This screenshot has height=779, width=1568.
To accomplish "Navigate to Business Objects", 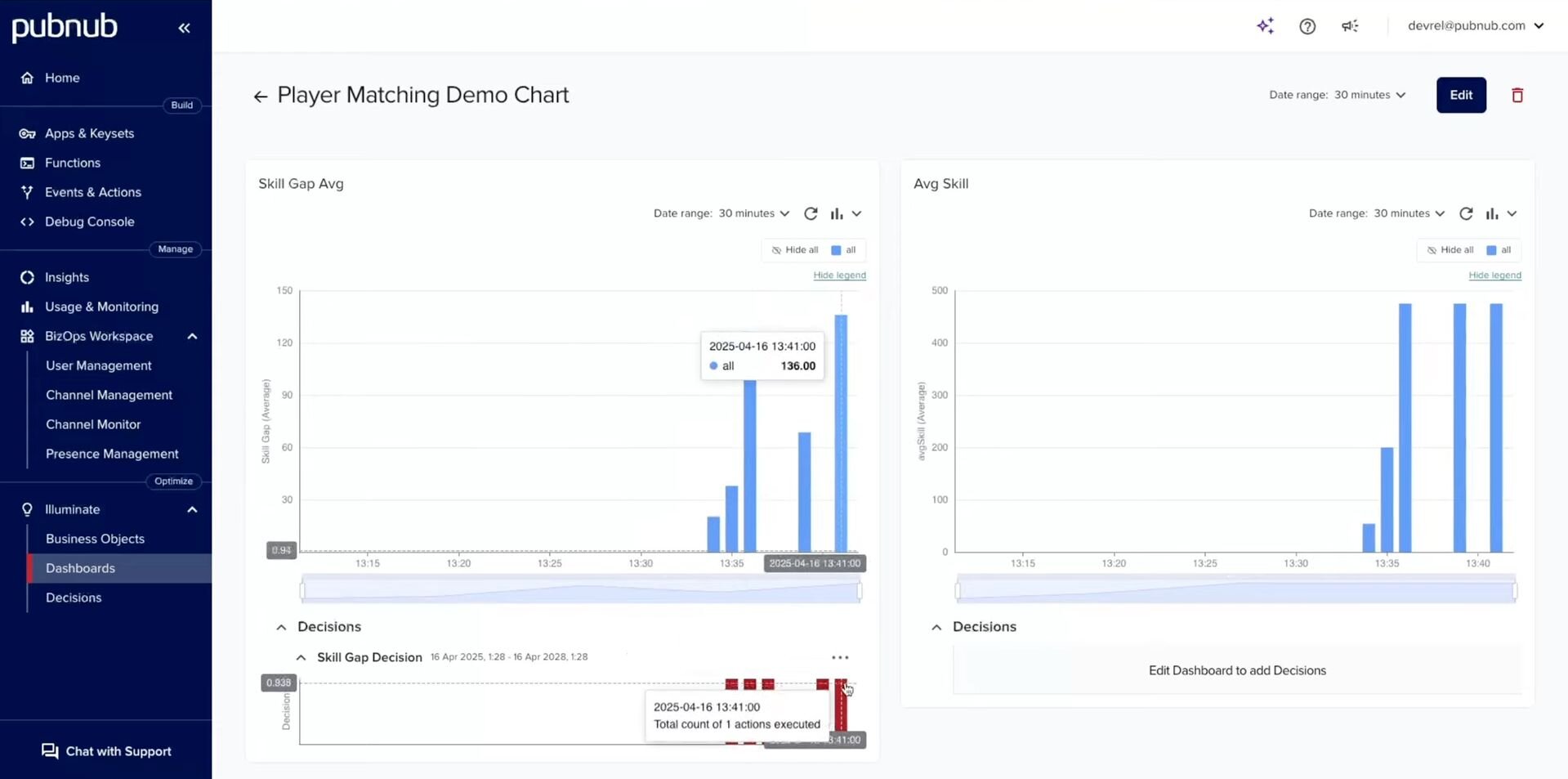I will pyautogui.click(x=95, y=539).
